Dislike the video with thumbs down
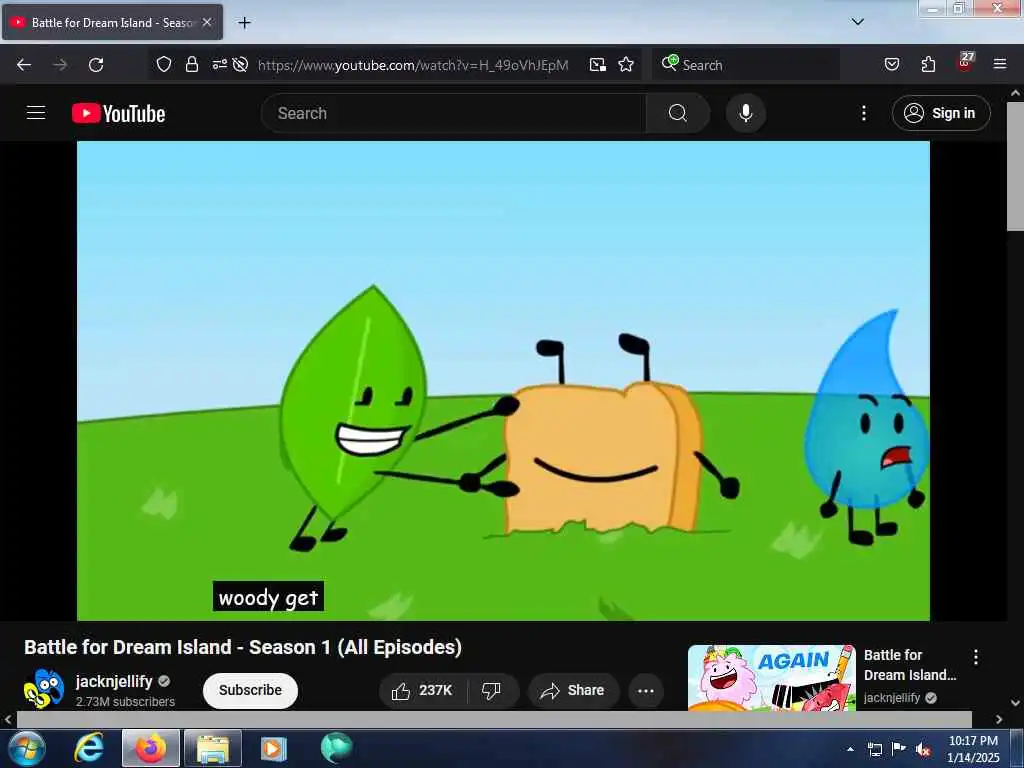The height and width of the screenshot is (768, 1024). coord(491,690)
